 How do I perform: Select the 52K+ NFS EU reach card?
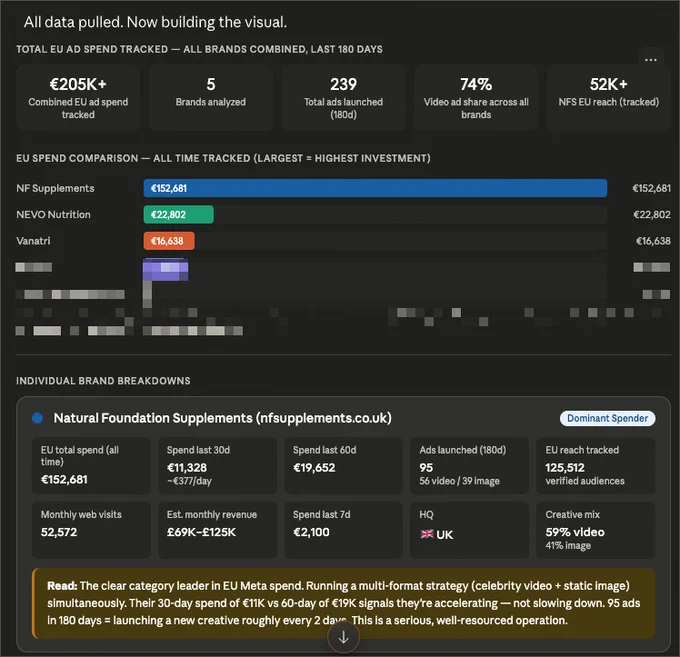tap(609, 98)
